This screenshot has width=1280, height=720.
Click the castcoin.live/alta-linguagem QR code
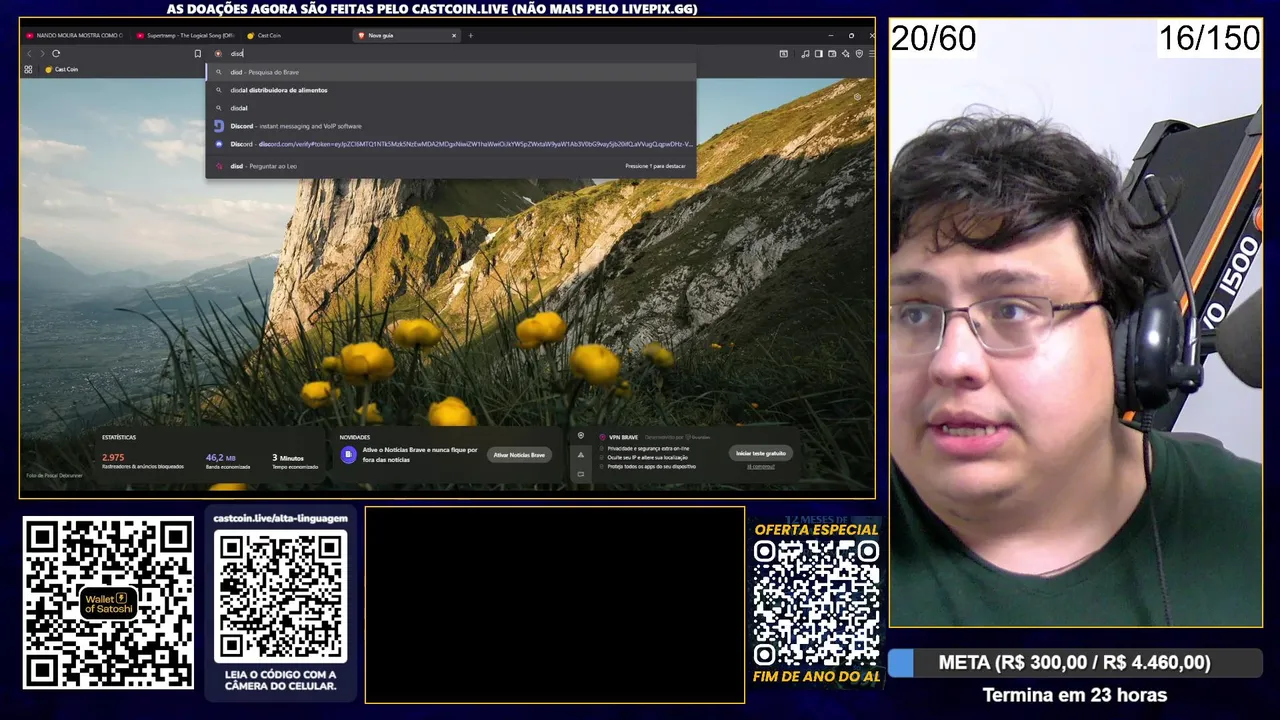click(281, 596)
